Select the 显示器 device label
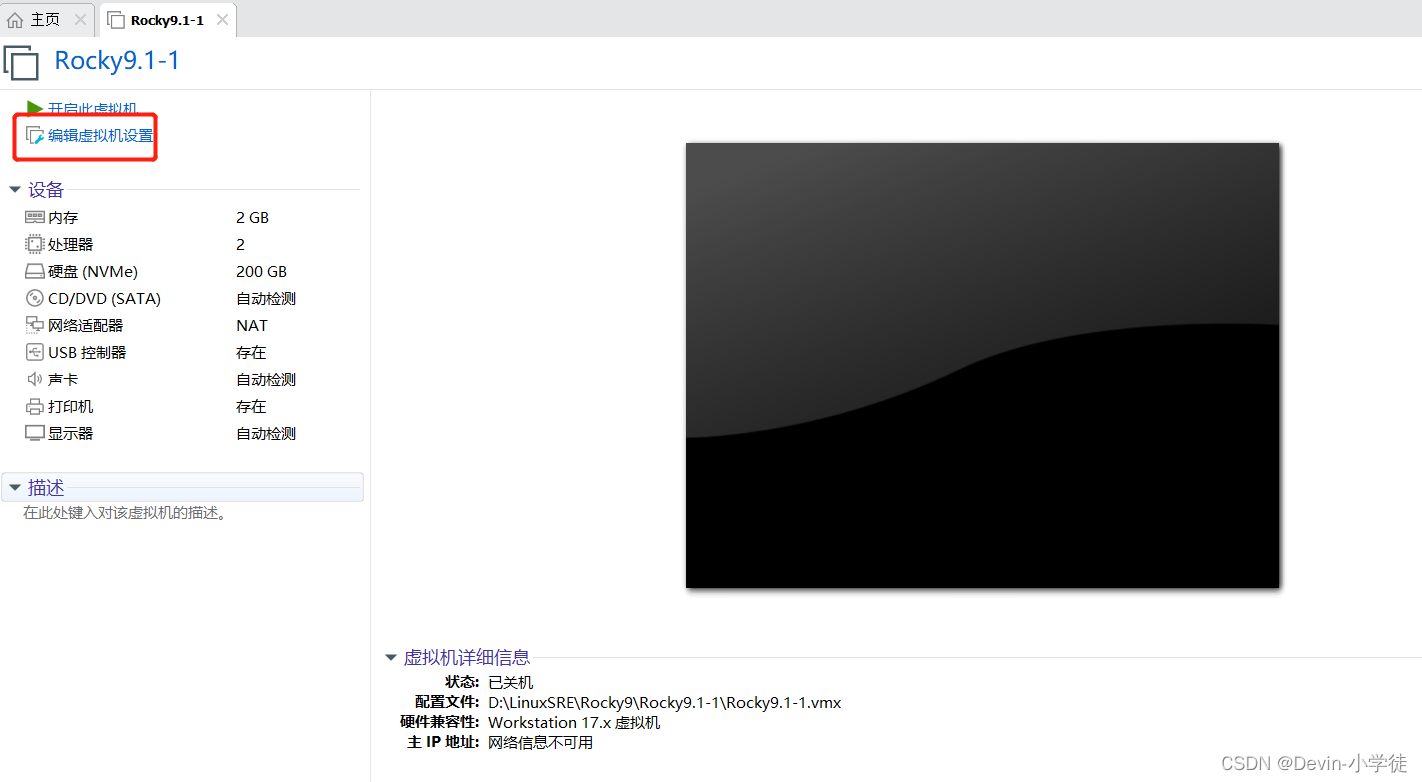This screenshot has width=1422, height=782. (x=70, y=433)
